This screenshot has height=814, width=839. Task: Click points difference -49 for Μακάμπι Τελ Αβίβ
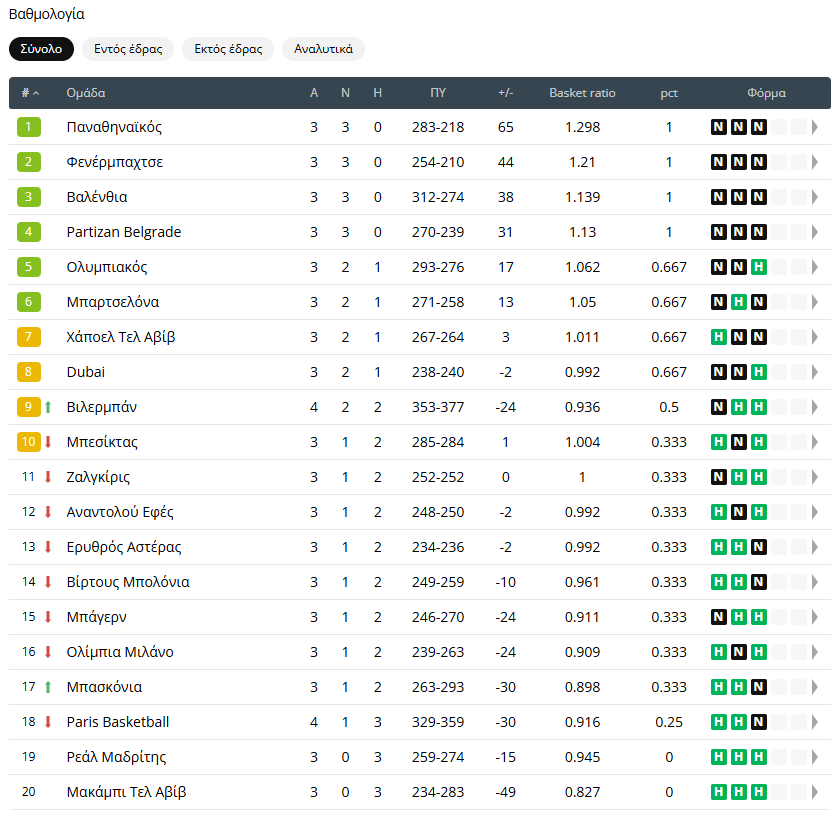pyautogui.click(x=506, y=792)
